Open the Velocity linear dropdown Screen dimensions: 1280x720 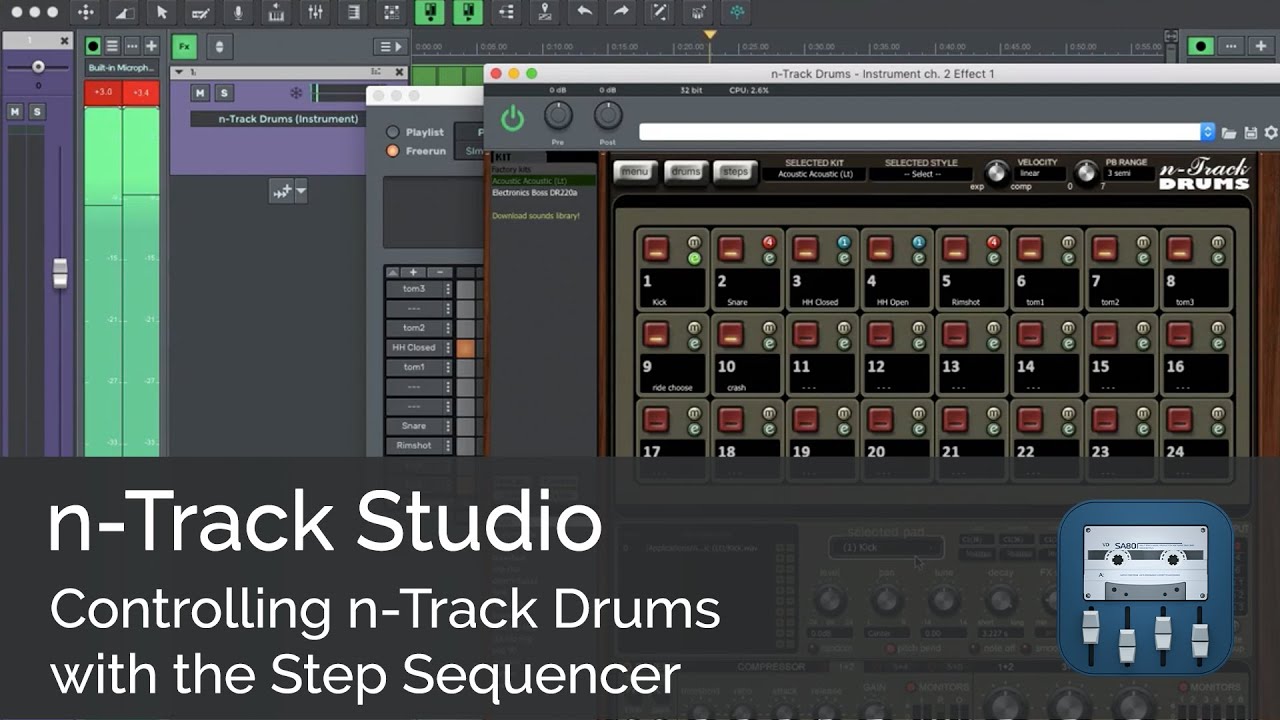(1040, 173)
